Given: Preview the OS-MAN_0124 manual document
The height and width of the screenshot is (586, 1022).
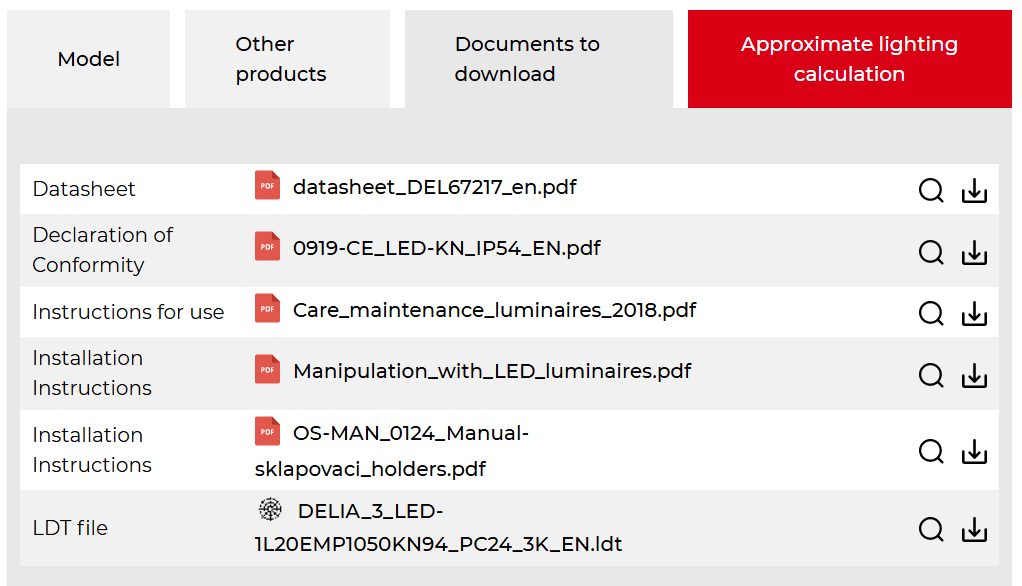Looking at the screenshot, I should (931, 451).
